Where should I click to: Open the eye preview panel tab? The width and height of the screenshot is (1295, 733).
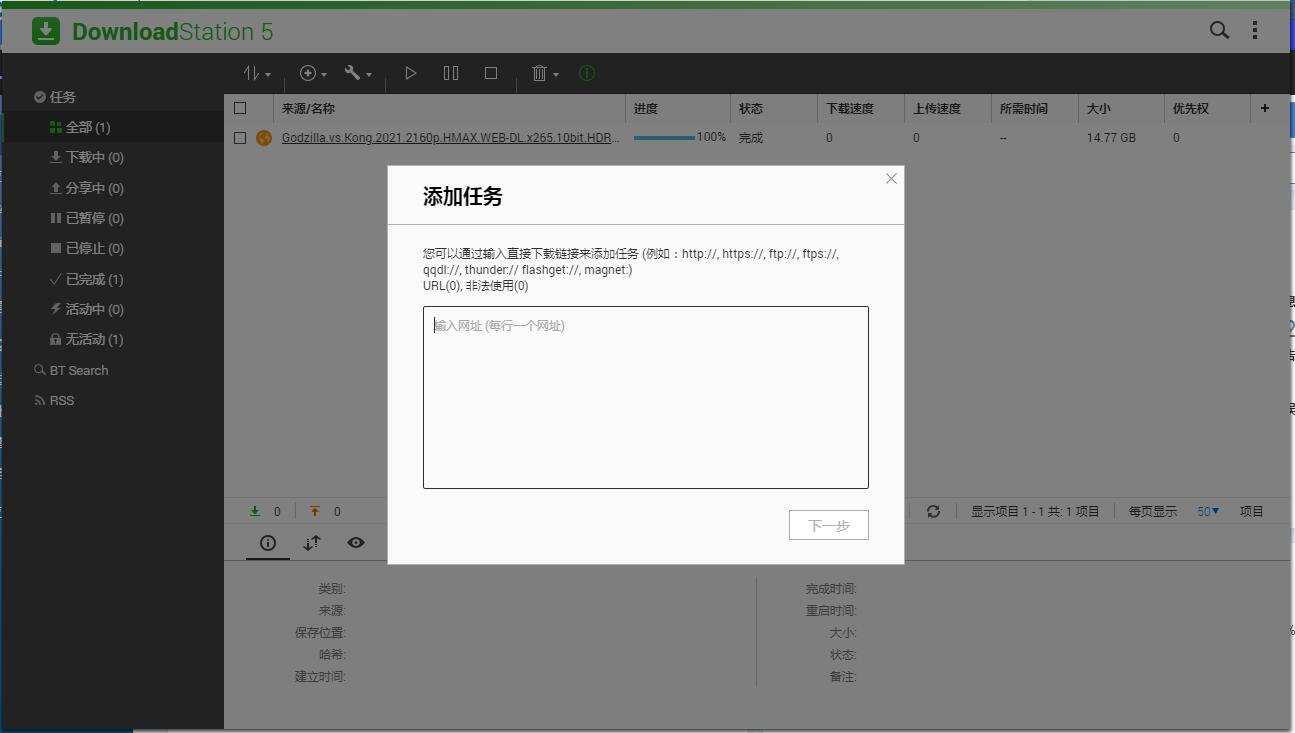click(x=355, y=542)
